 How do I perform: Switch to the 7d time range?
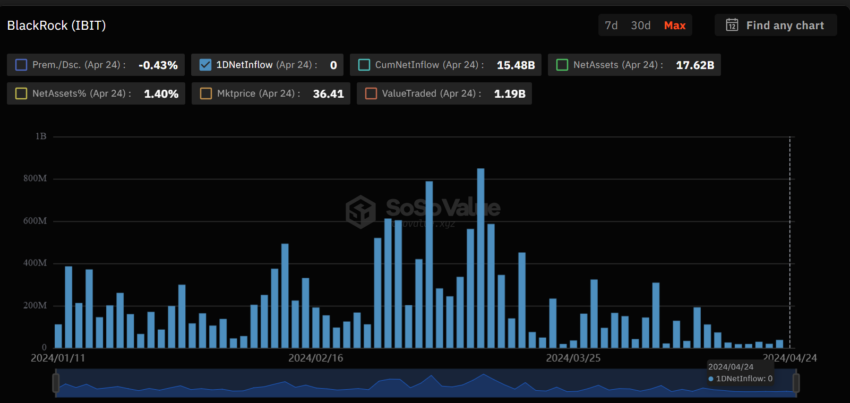[611, 25]
